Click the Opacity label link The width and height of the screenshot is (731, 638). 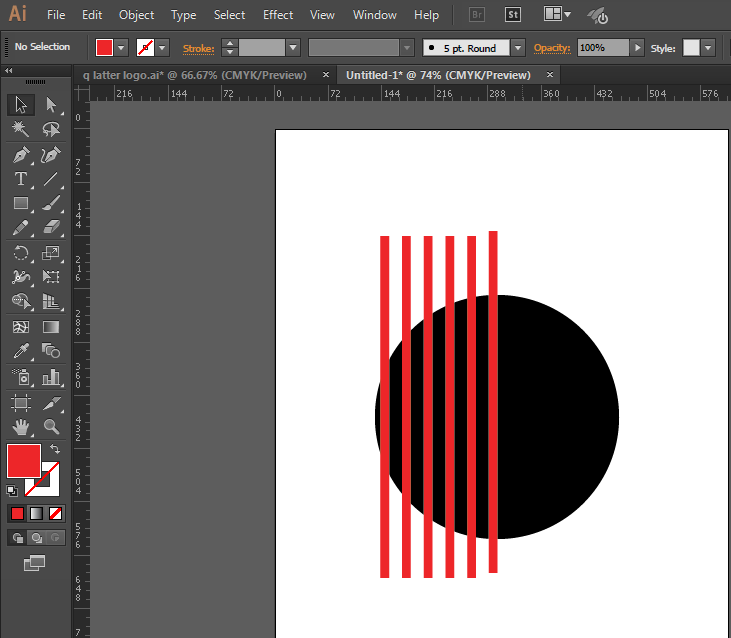[551, 47]
